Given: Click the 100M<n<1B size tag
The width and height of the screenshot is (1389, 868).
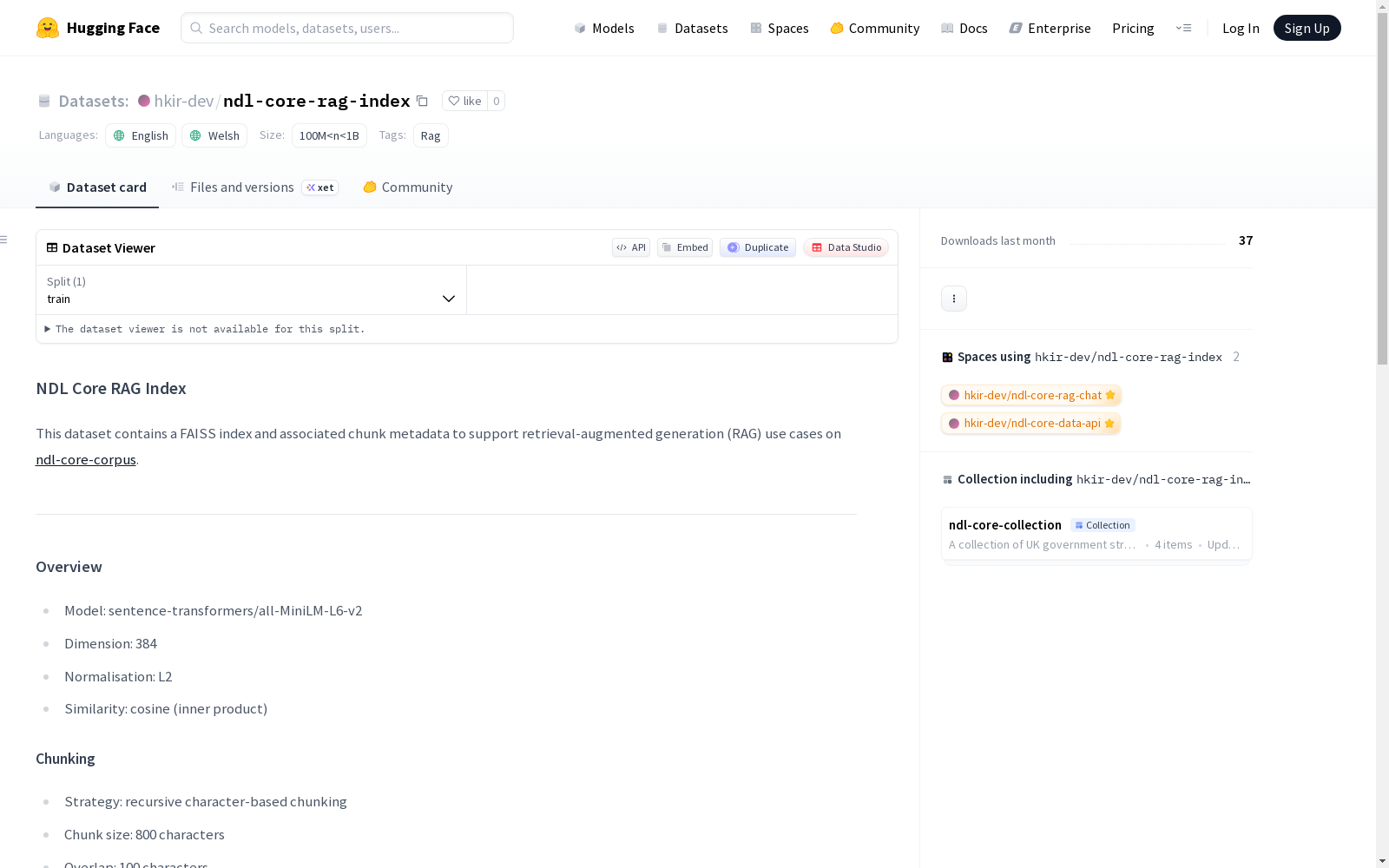Looking at the screenshot, I should (x=329, y=135).
